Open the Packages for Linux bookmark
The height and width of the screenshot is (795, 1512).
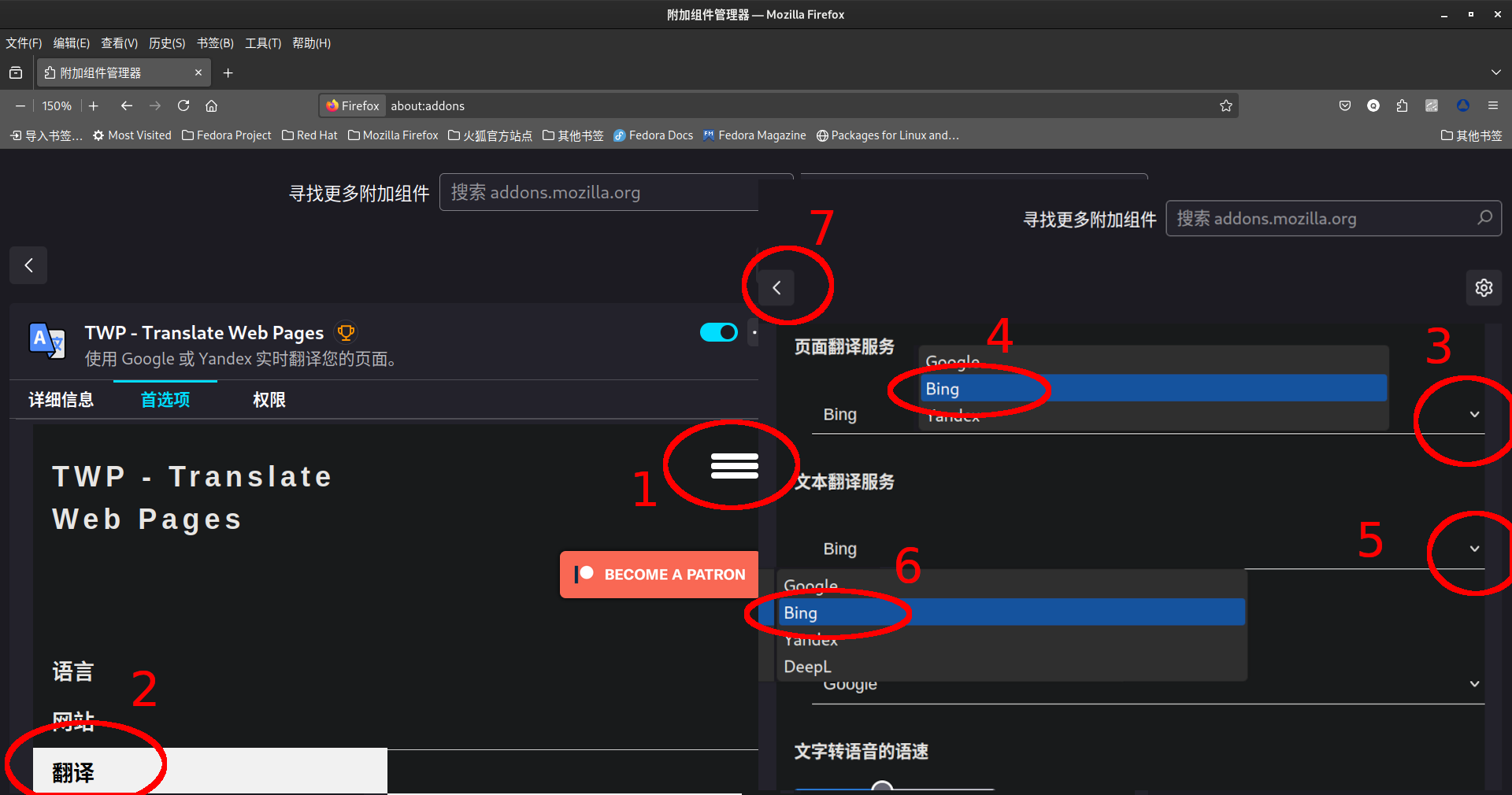[x=888, y=135]
